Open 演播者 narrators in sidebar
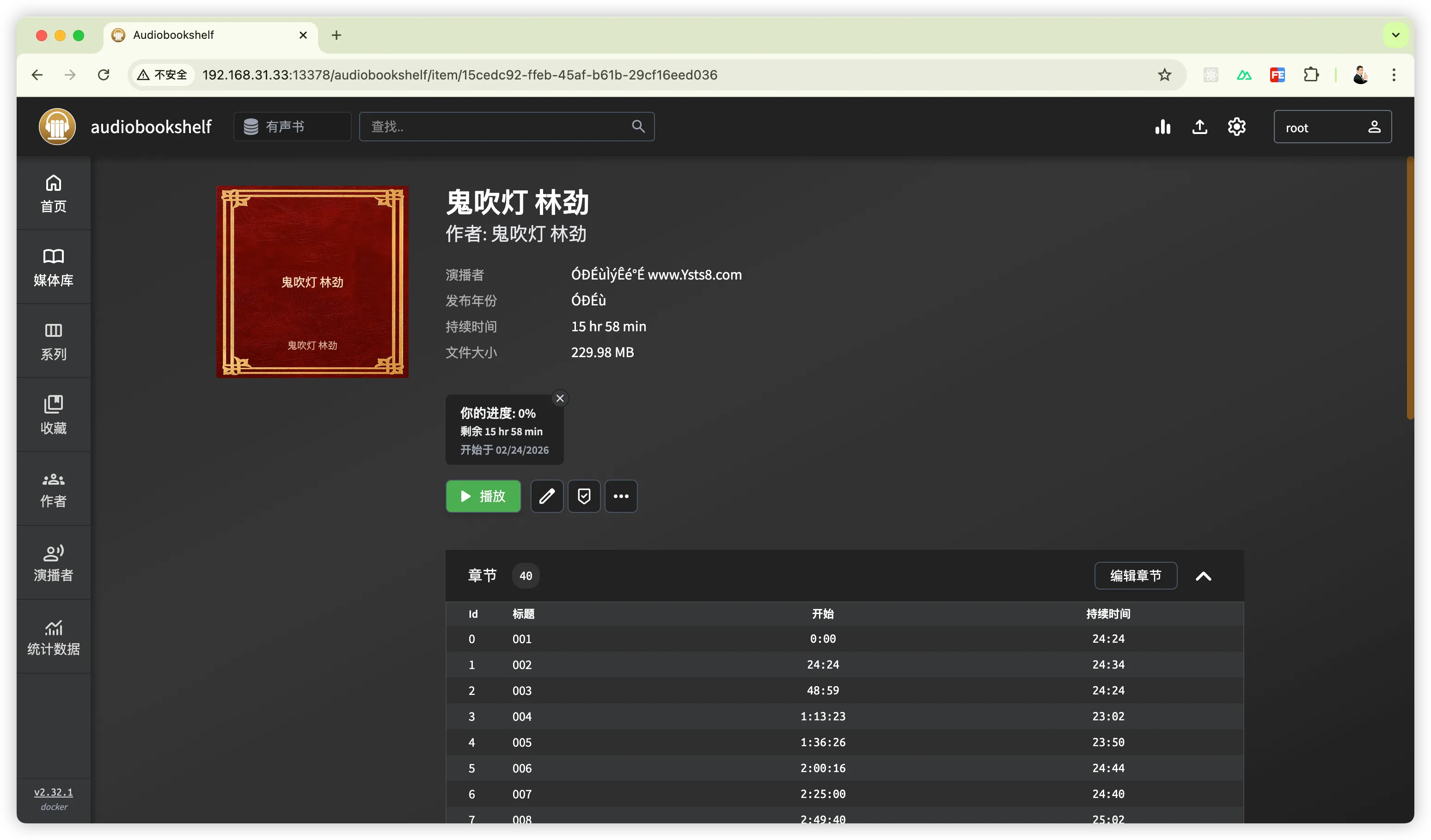1431x840 pixels. click(53, 562)
